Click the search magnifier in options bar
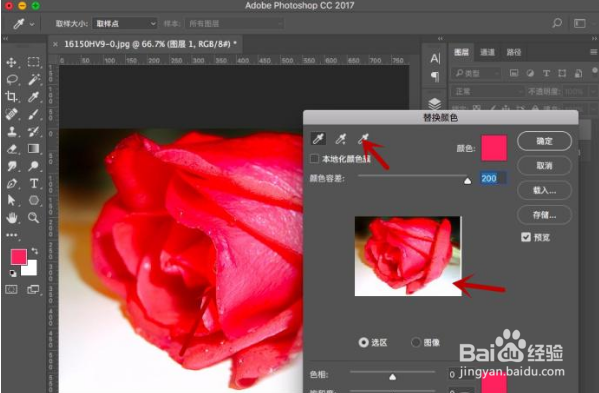Screen dimensions: 599x393 coord(557,23)
